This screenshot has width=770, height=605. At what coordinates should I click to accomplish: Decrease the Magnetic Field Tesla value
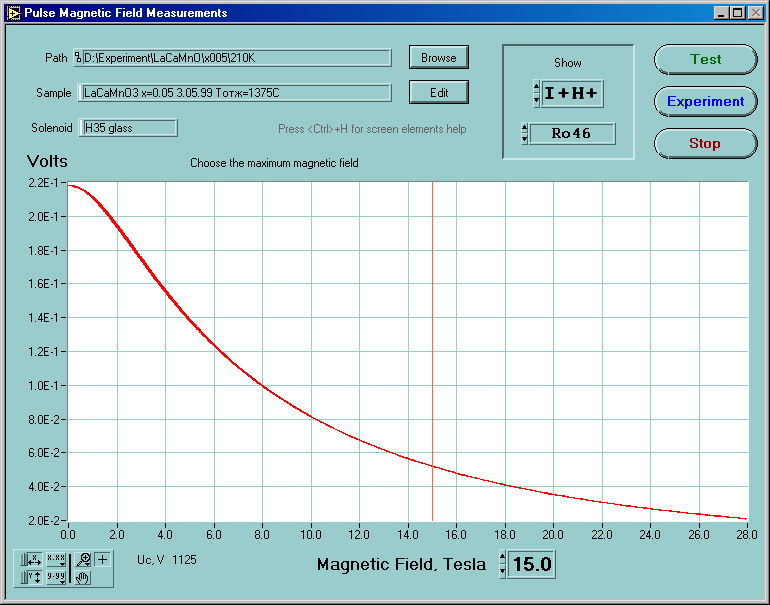point(502,571)
